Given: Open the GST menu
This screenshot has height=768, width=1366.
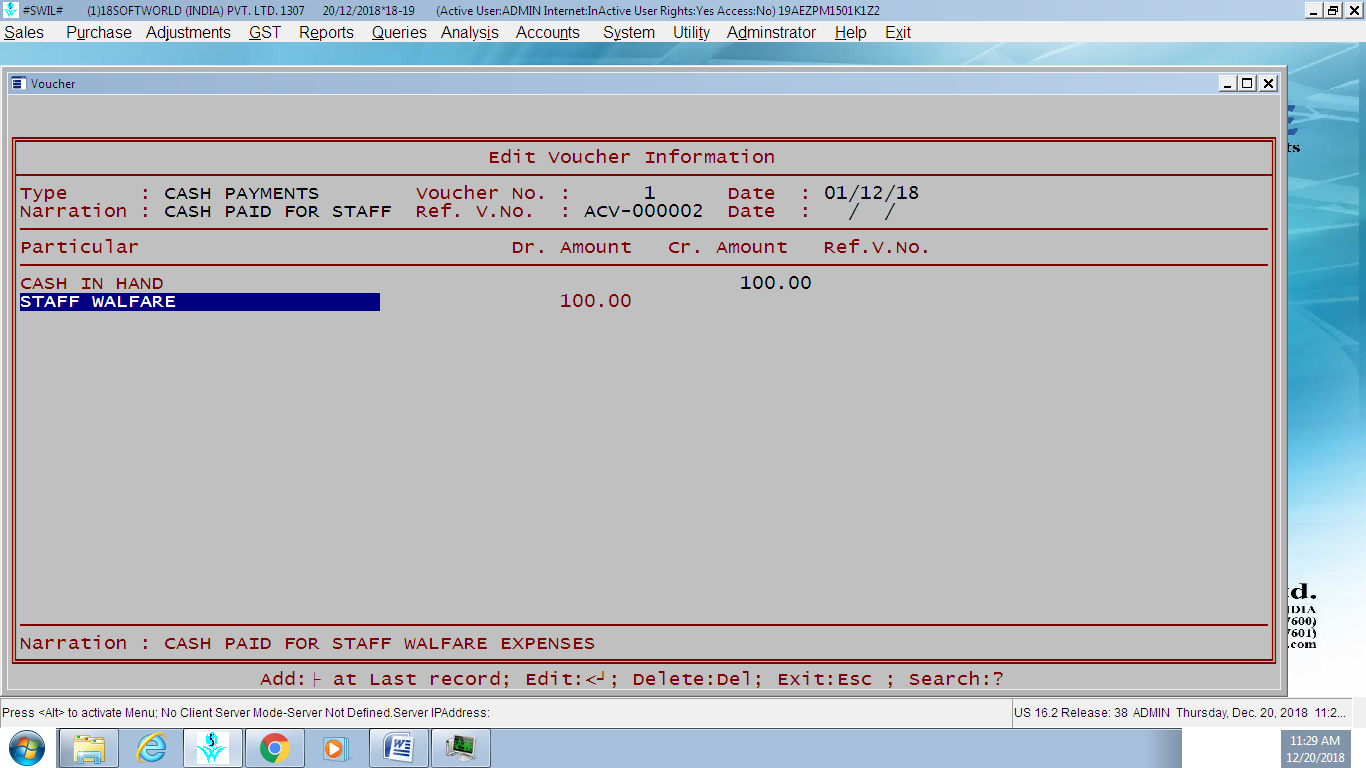Looking at the screenshot, I should 265,32.
